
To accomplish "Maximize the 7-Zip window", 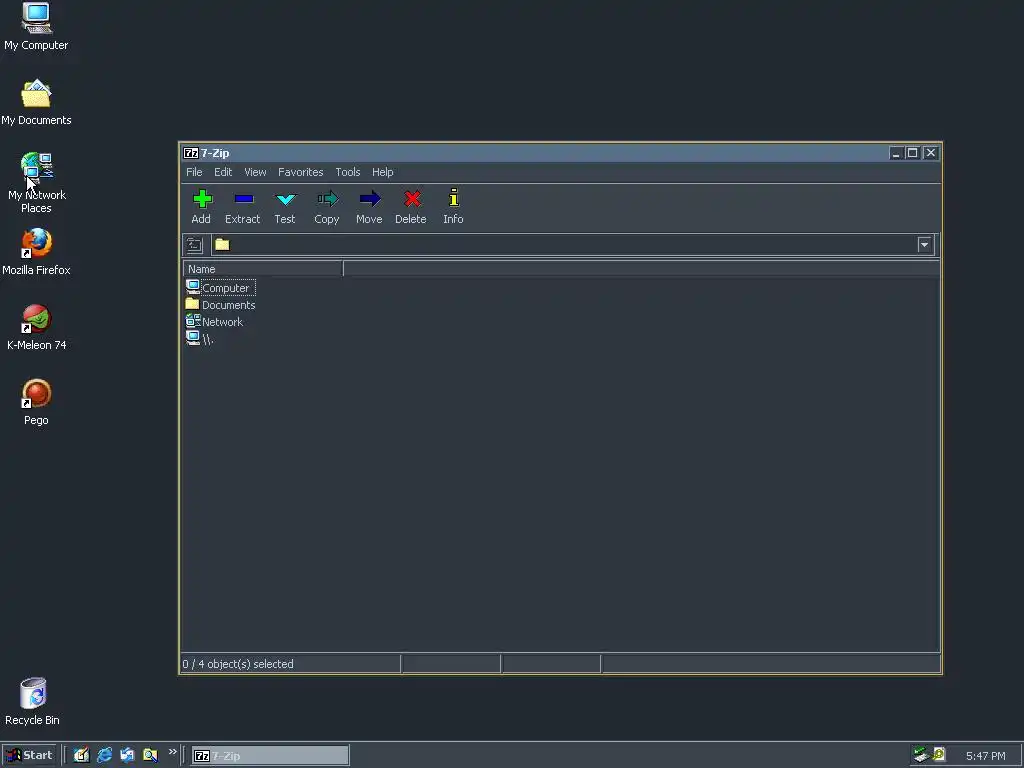I will (x=912, y=153).
